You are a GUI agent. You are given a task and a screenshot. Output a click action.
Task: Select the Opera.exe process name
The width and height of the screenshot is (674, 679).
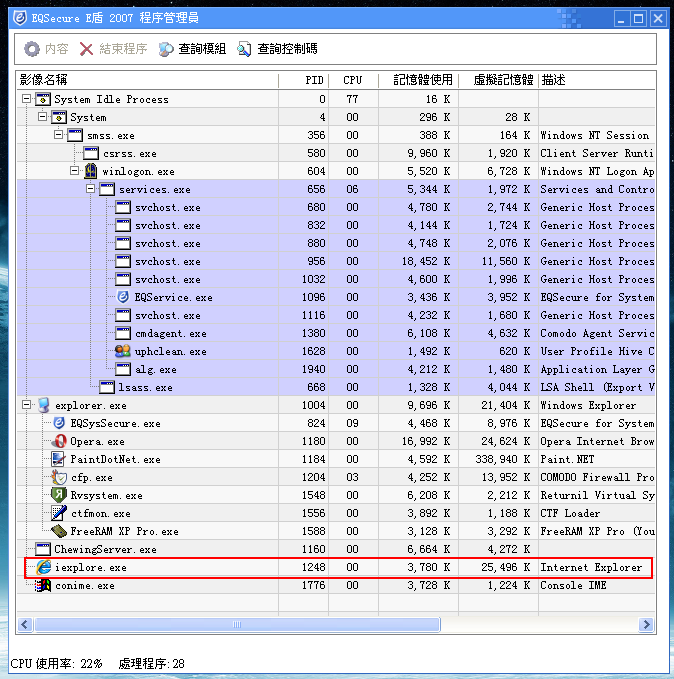point(97,442)
